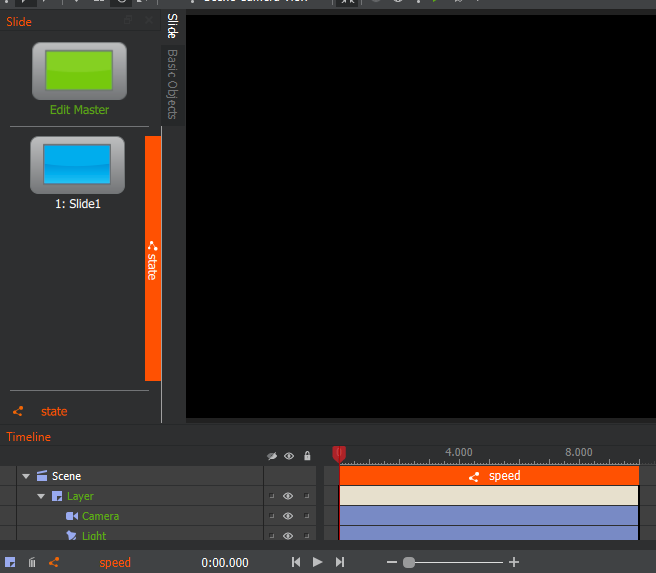Click the shy toggle header icon

[271, 456]
